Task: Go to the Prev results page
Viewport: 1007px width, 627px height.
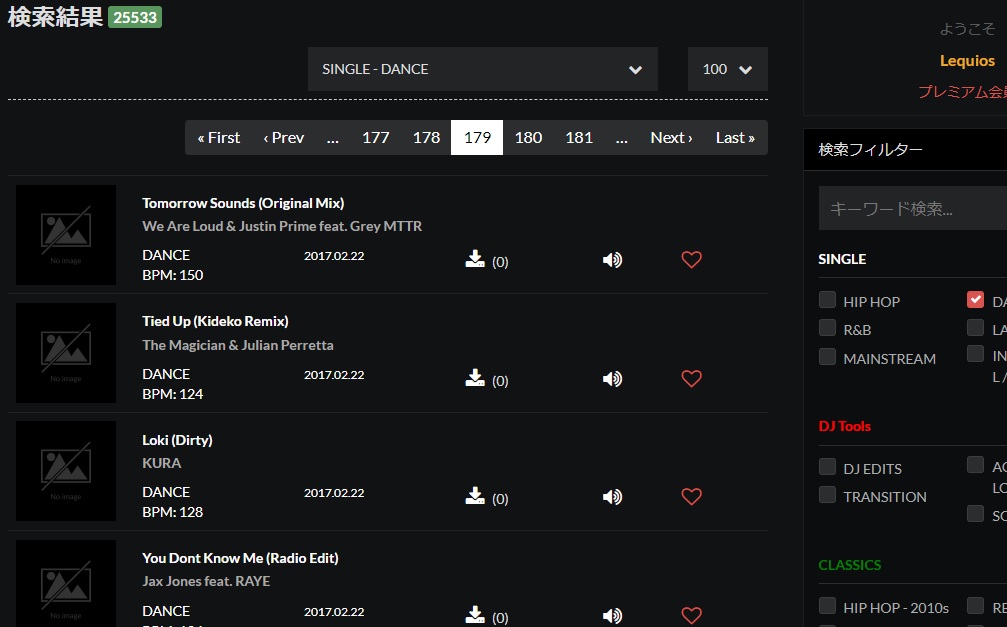Action: pyautogui.click(x=283, y=137)
